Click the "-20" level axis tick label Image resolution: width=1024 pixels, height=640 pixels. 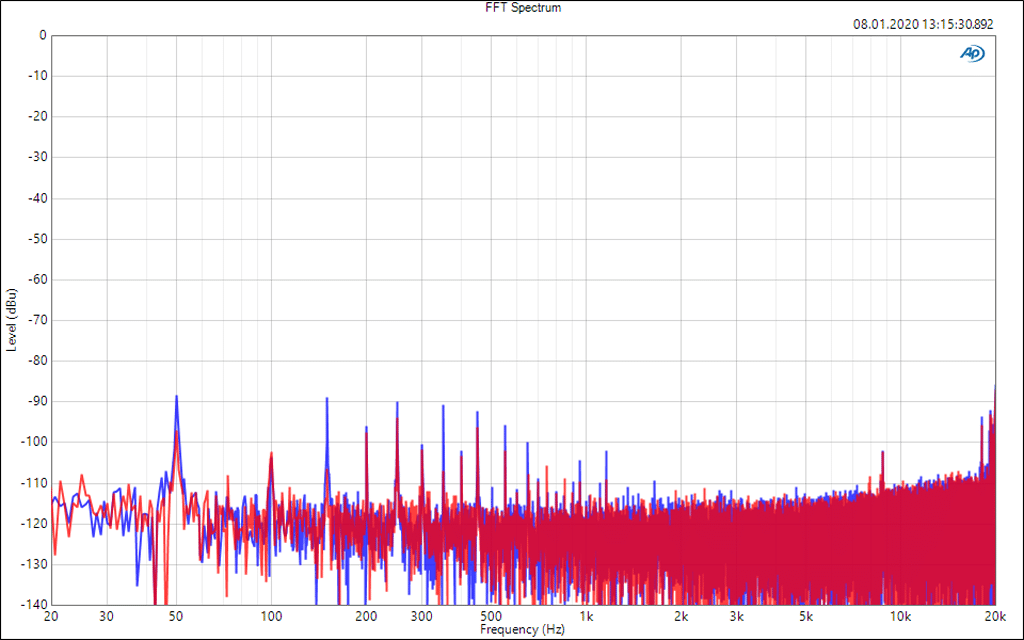coord(37,117)
